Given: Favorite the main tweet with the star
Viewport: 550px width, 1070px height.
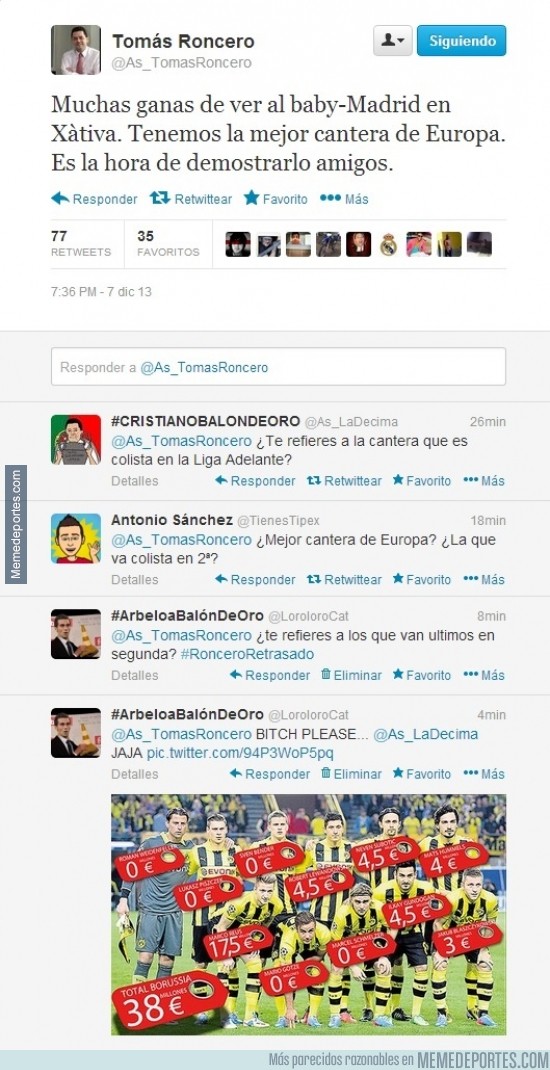Looking at the screenshot, I should point(276,199).
